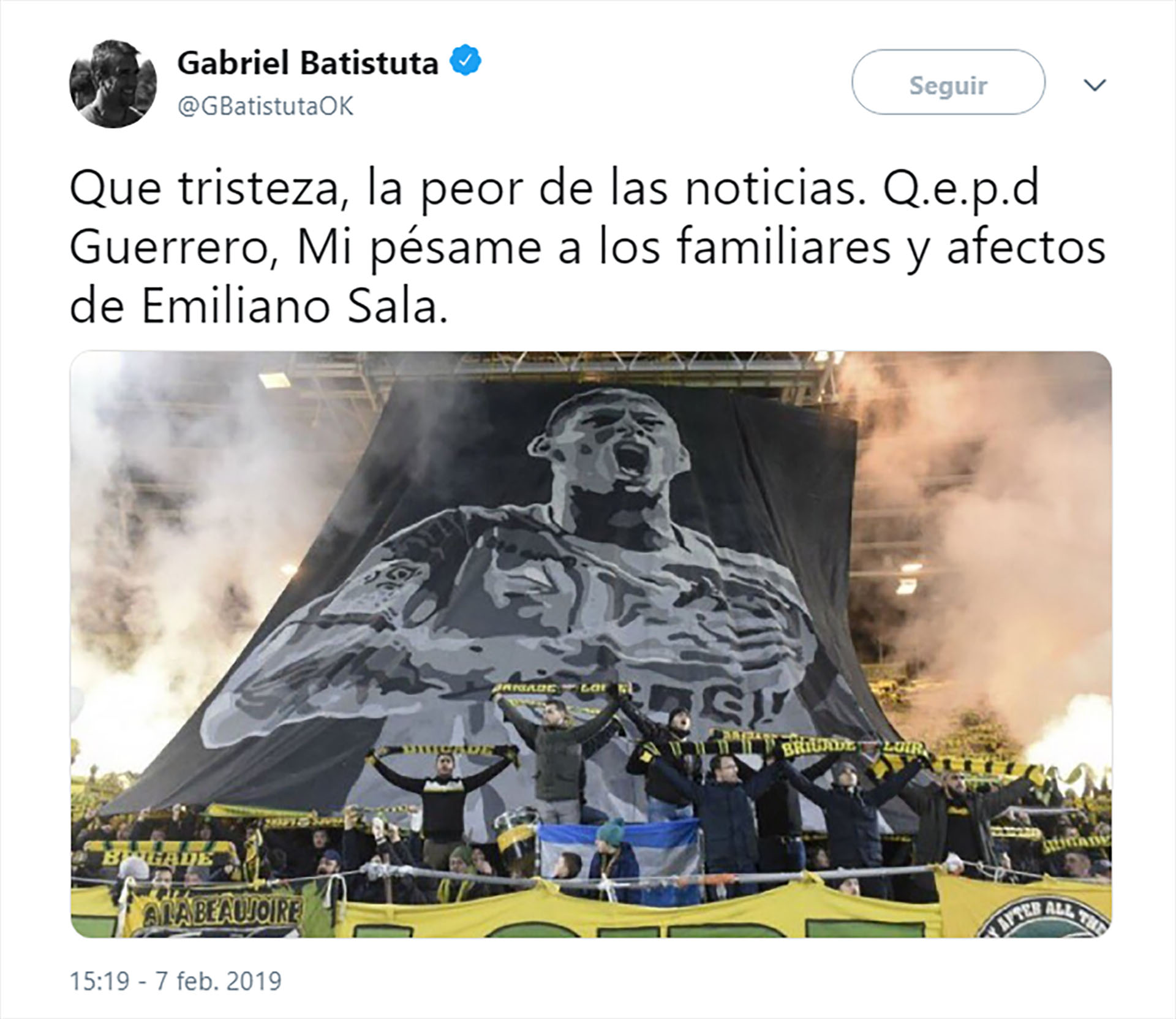Click the Gabriel Batistuta display name

(308, 63)
